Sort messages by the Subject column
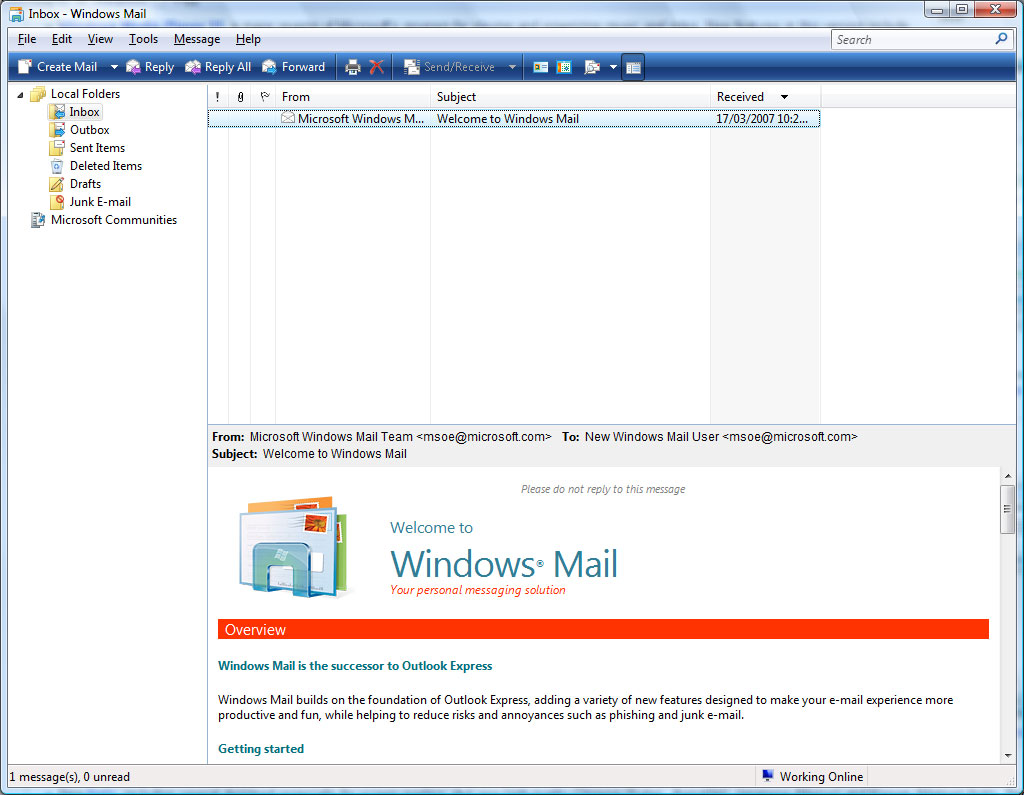 [571, 97]
